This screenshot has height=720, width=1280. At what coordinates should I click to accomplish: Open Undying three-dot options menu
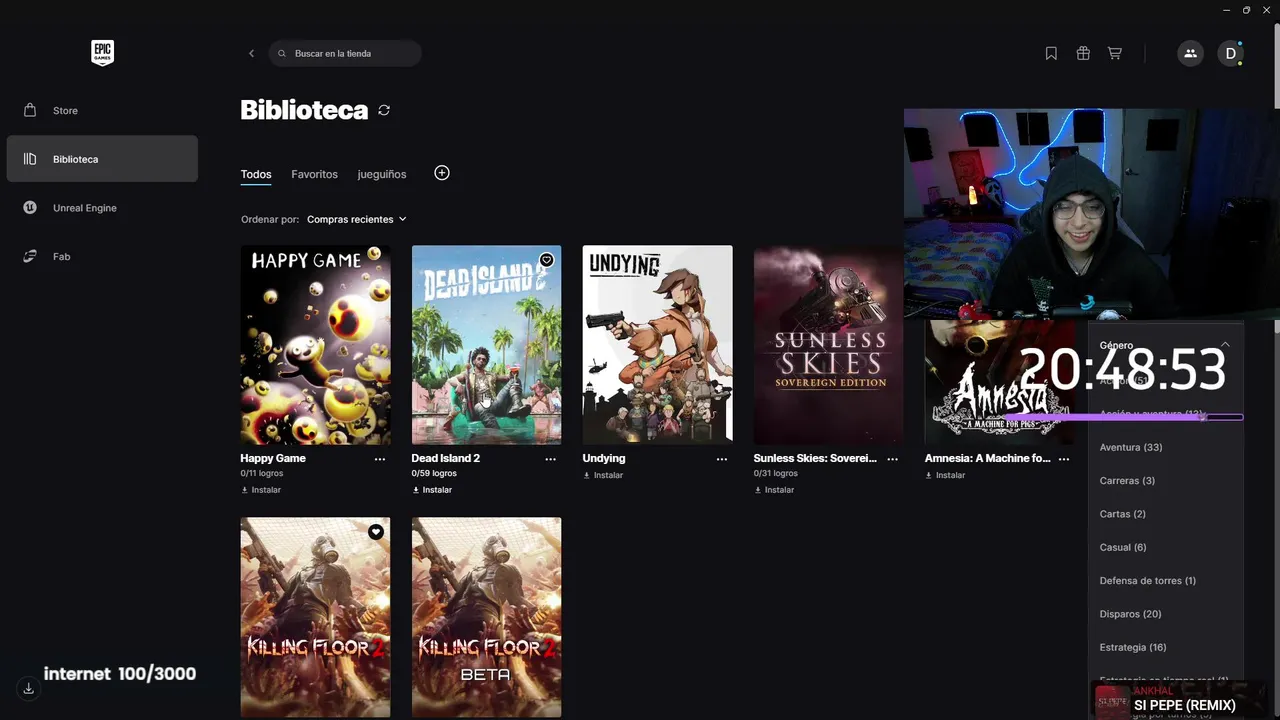722,459
